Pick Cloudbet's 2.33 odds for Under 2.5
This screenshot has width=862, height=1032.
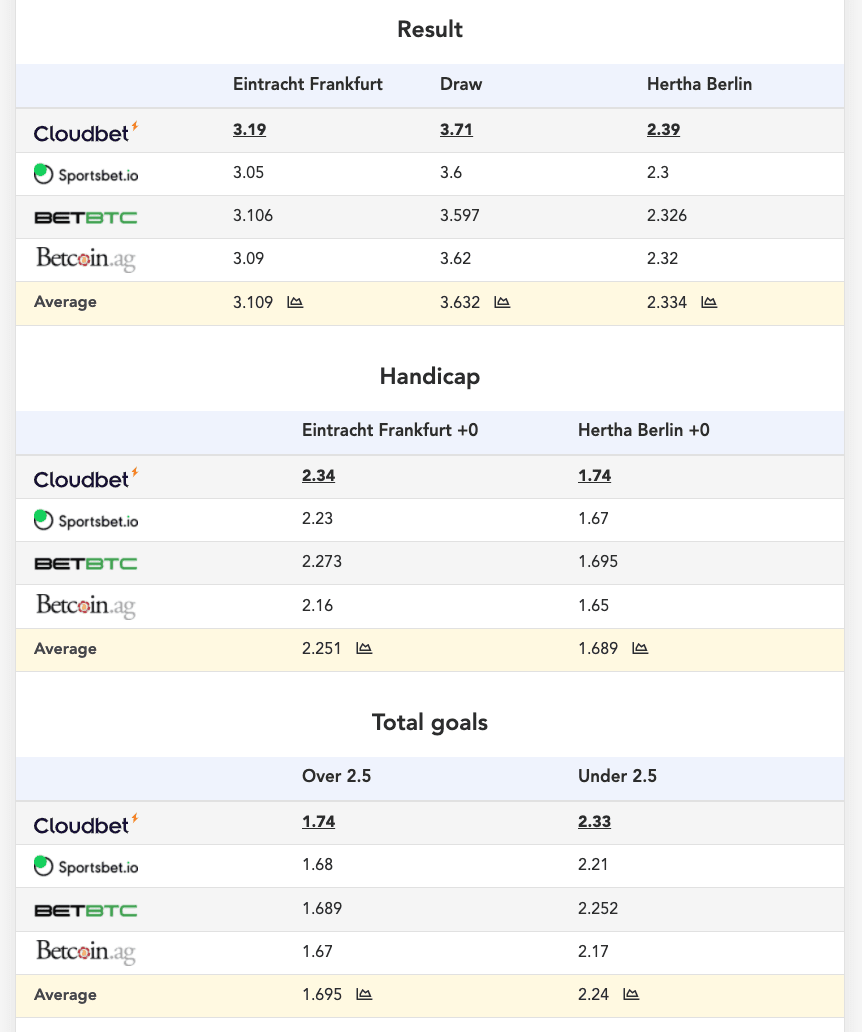595,821
